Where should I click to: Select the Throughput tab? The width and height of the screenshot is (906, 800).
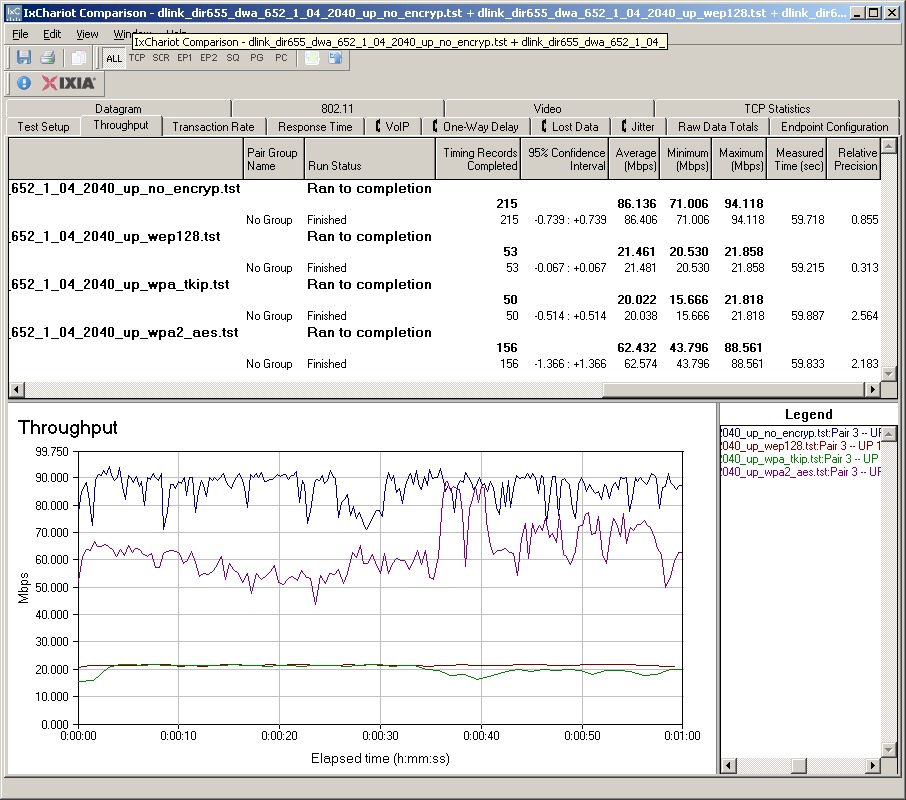(121, 125)
